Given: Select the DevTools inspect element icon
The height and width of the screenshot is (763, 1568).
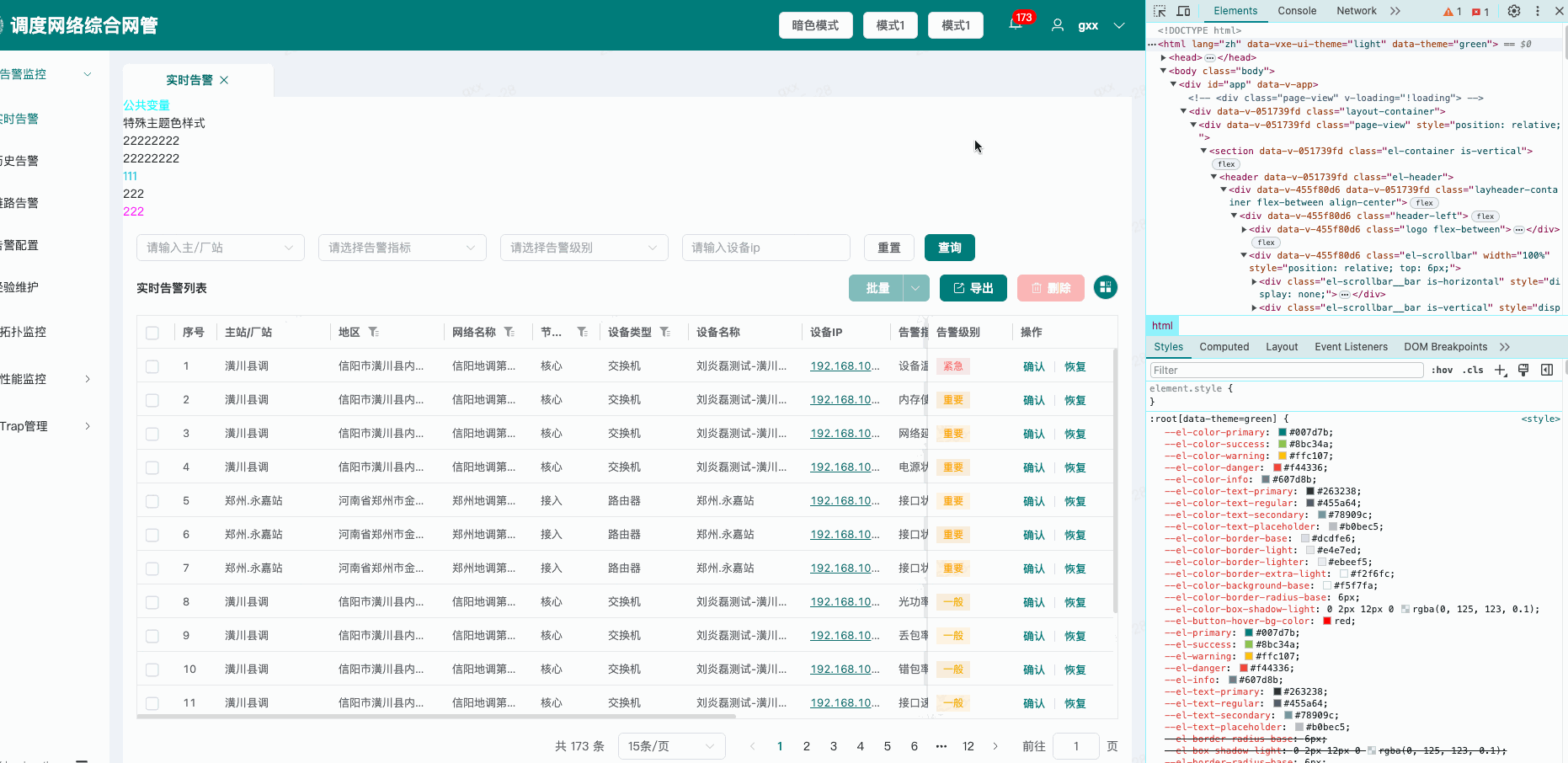Looking at the screenshot, I should coord(1160,11).
